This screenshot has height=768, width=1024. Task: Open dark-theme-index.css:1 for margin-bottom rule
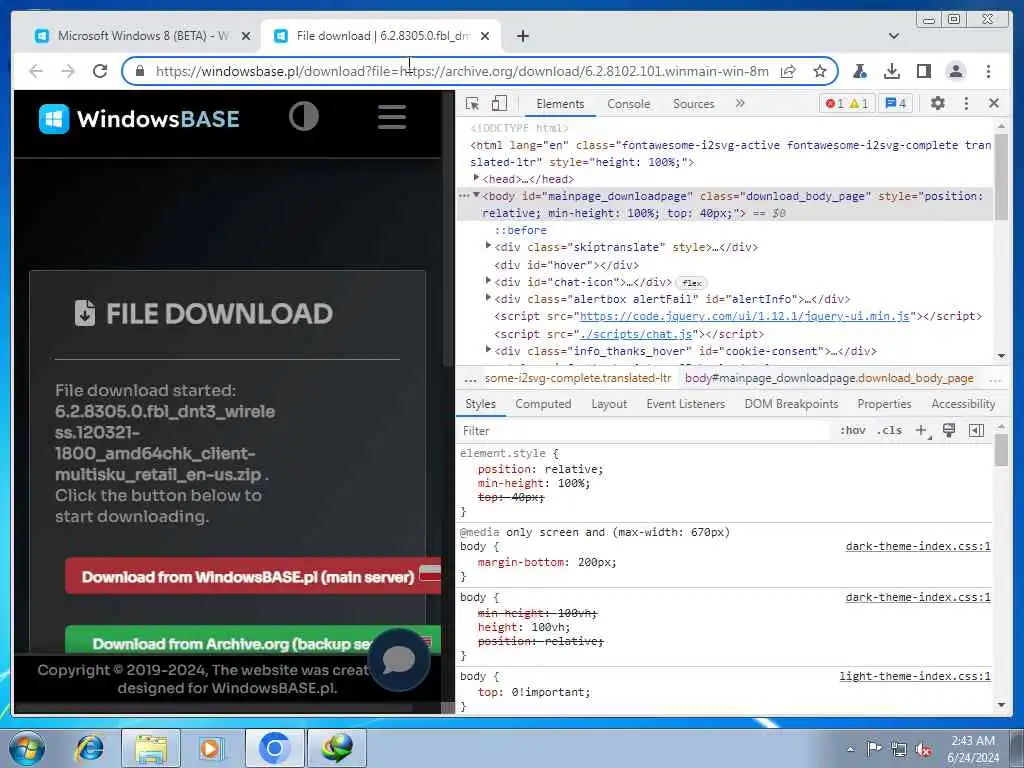click(918, 546)
